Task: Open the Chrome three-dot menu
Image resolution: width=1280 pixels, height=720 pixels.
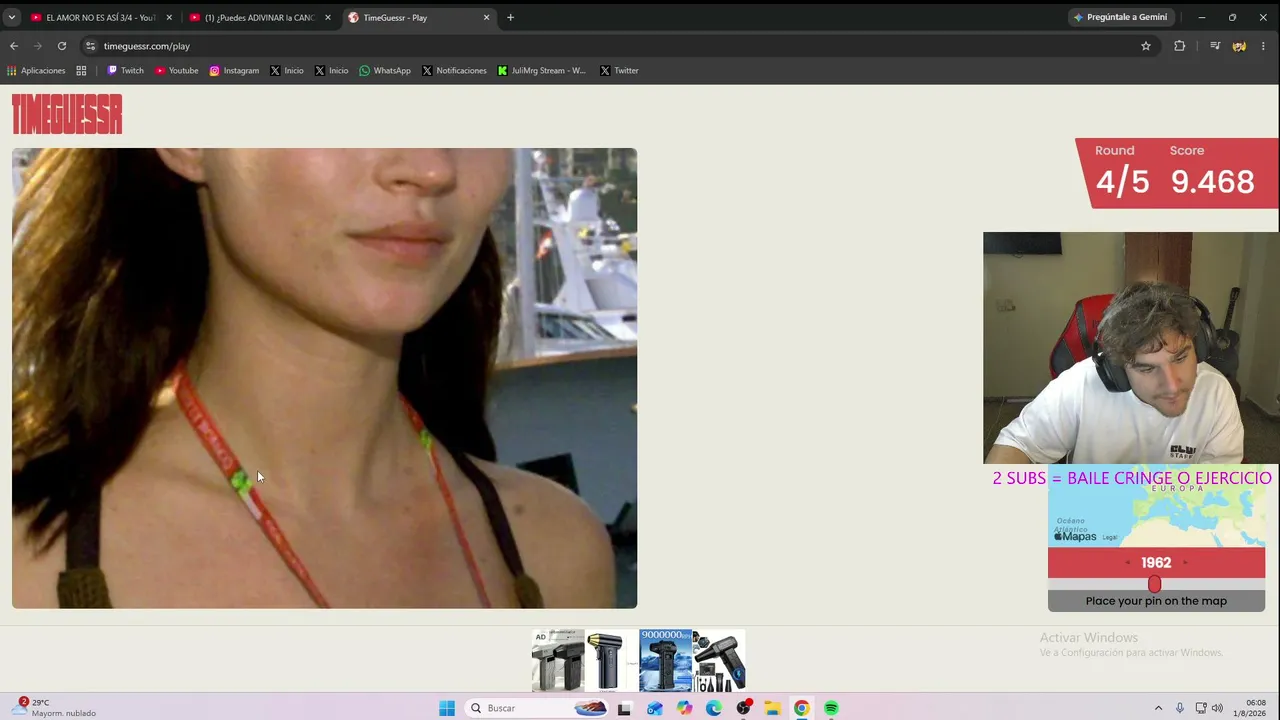Action: tap(1263, 46)
